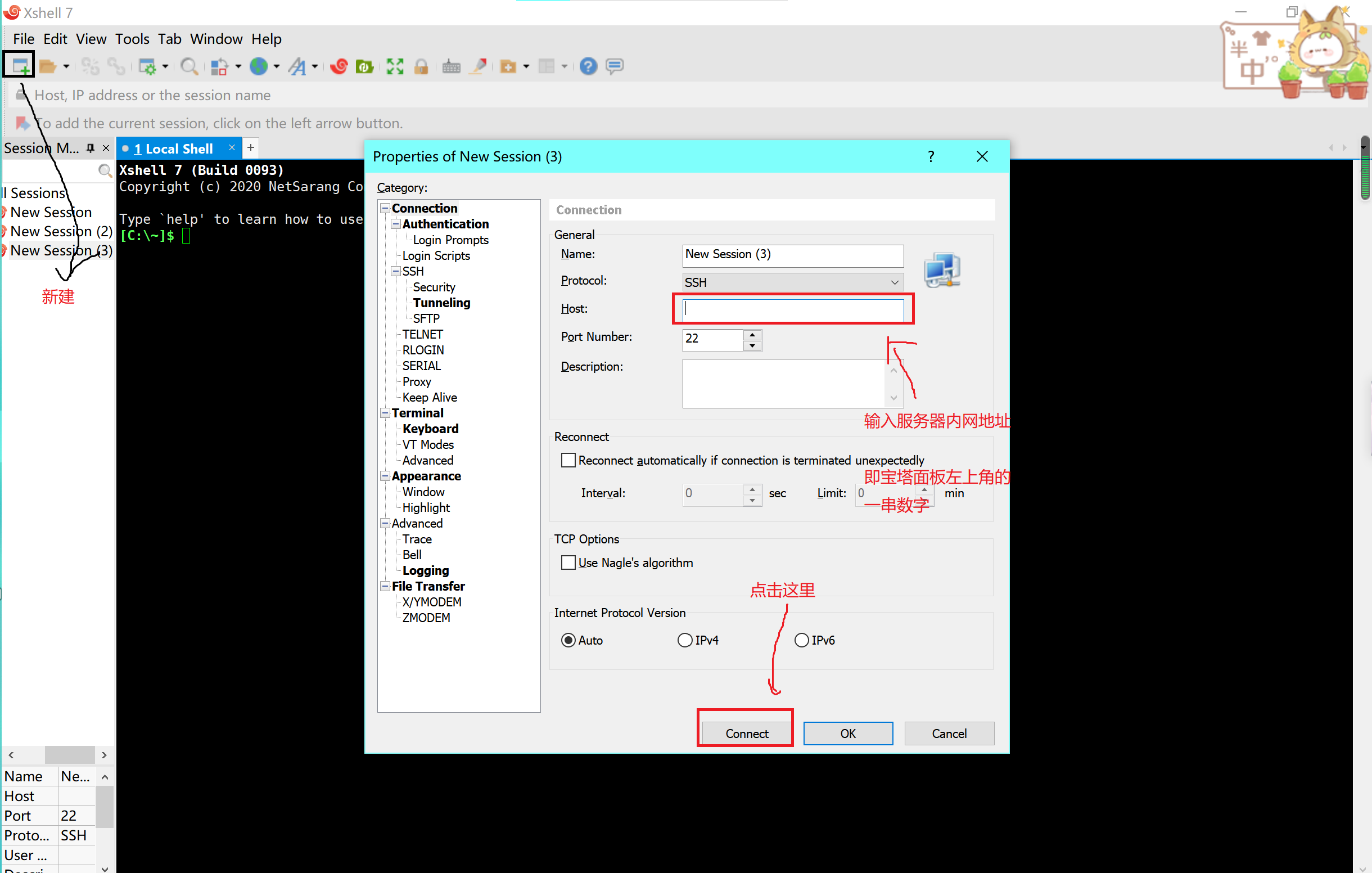The height and width of the screenshot is (873, 1372).
Task: Click the OK button
Action: [x=848, y=733]
